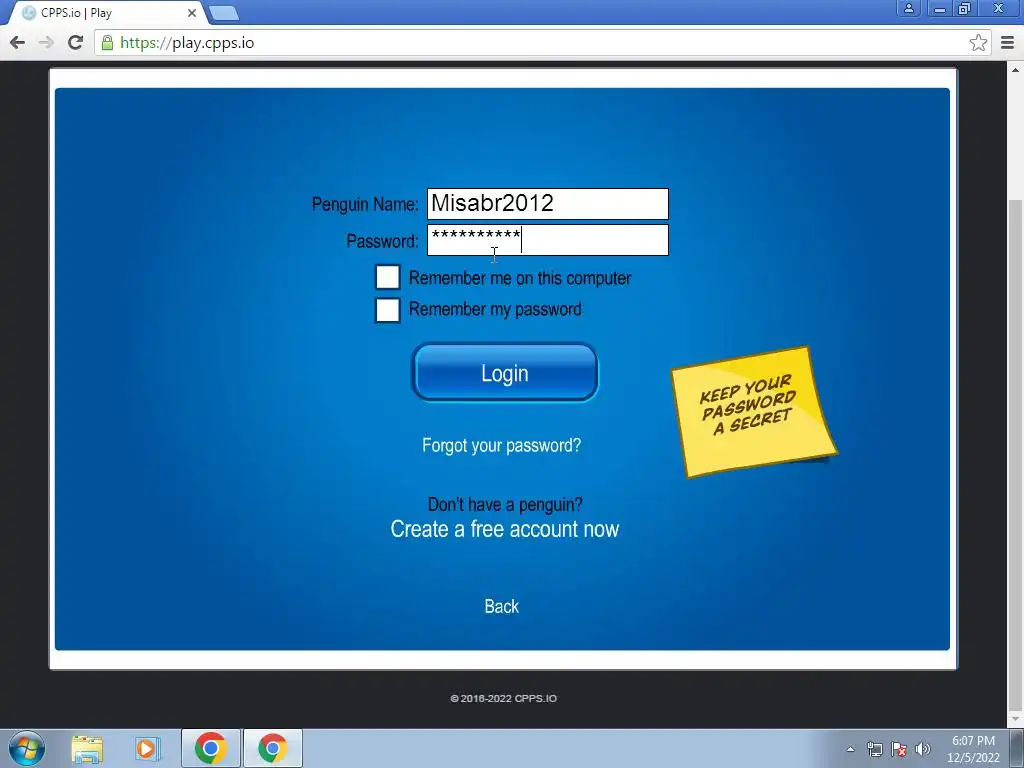The image size is (1024, 768).
Task: Show hidden system tray icons
Action: (x=850, y=749)
